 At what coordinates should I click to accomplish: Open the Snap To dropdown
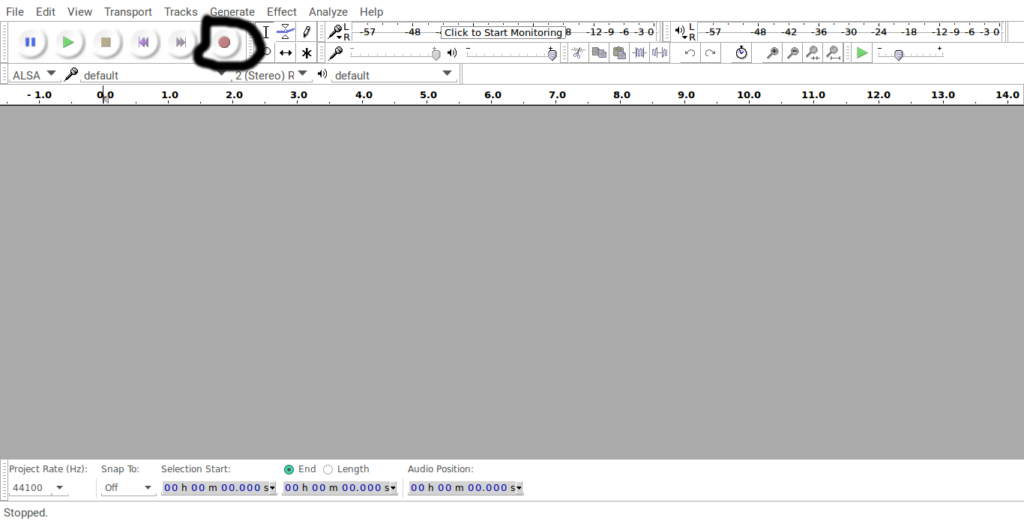tap(129, 488)
